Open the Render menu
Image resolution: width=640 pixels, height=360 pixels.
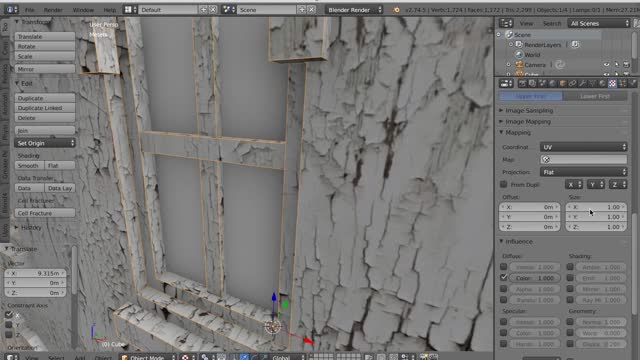click(x=53, y=10)
